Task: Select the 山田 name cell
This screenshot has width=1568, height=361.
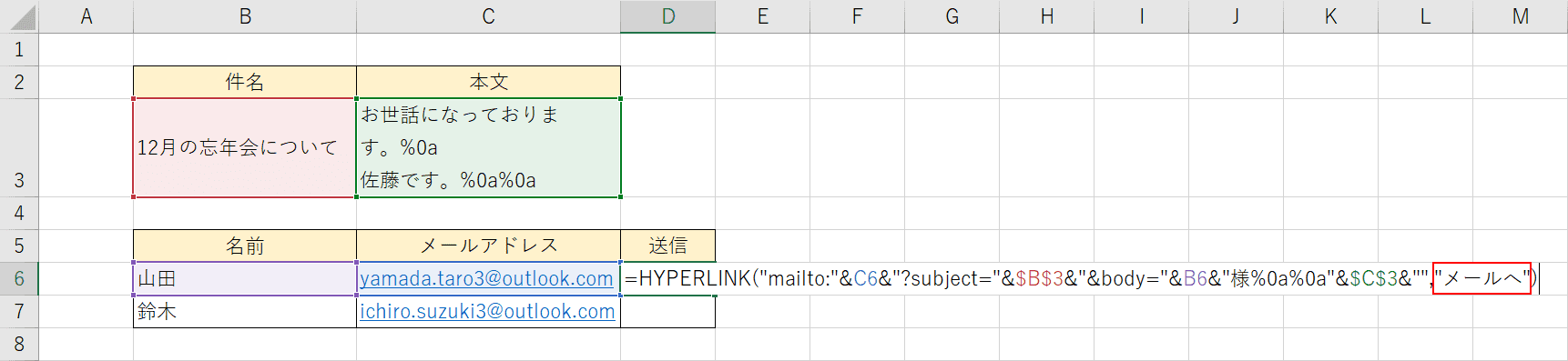Action: pos(245,278)
